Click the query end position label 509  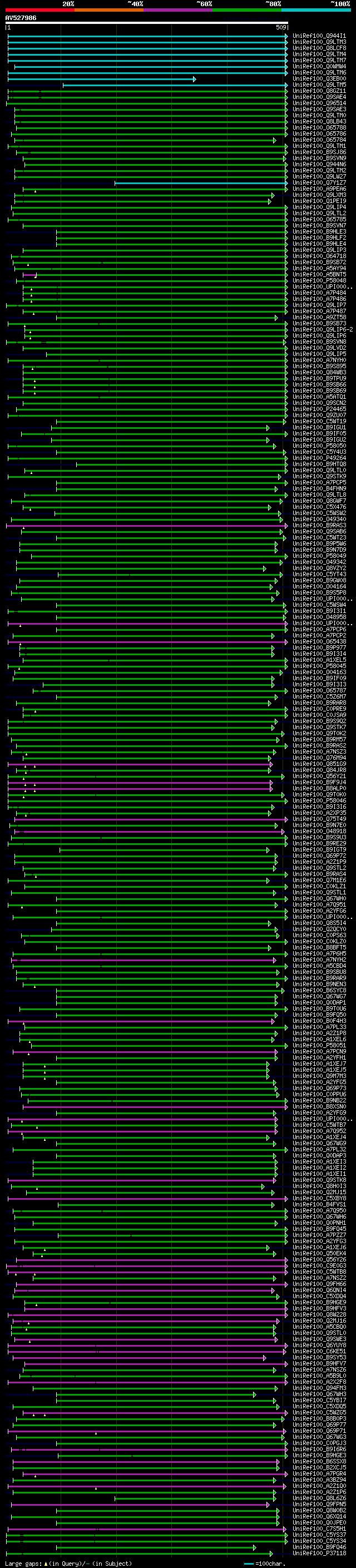[280, 27]
